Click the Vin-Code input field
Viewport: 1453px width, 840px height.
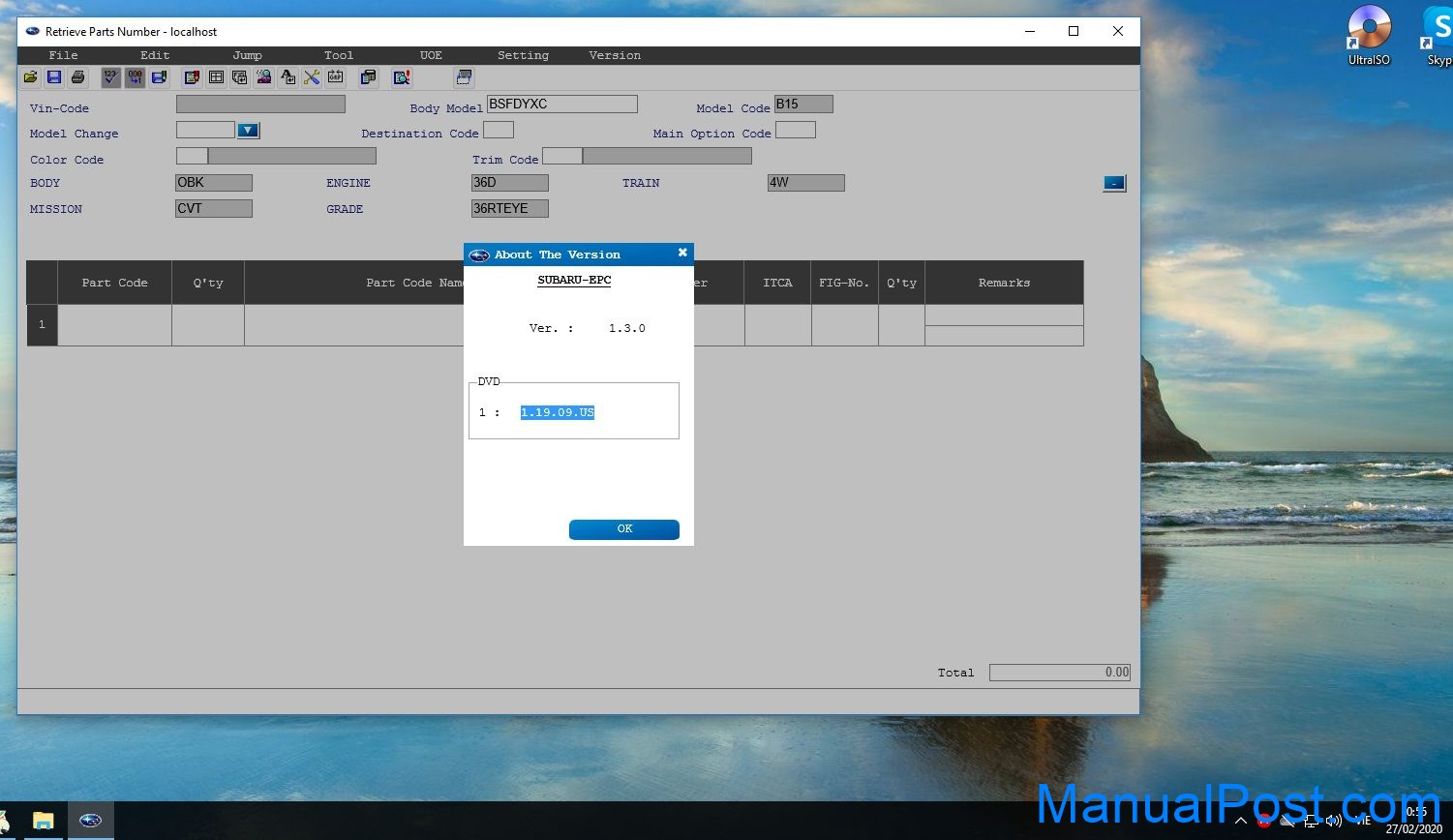260,104
